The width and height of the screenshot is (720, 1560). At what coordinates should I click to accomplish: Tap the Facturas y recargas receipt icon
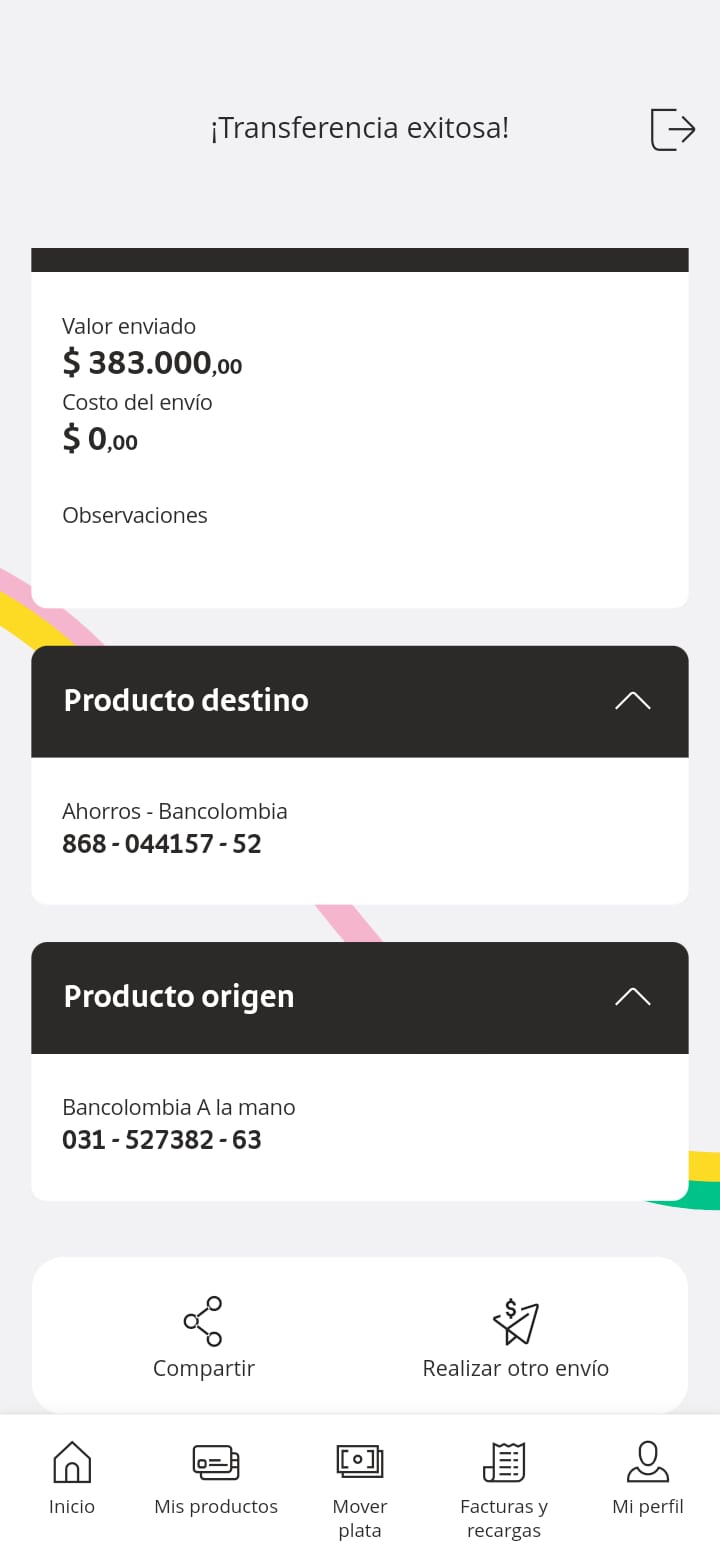pyautogui.click(x=504, y=1462)
